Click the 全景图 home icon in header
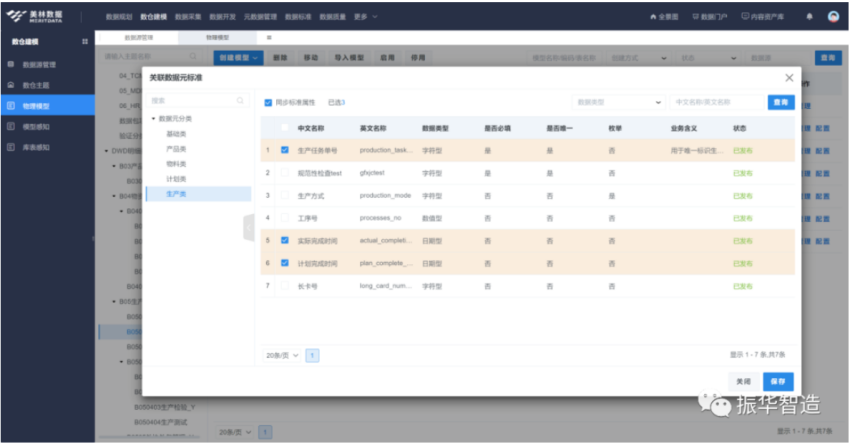The height and width of the screenshot is (444, 850). (654, 17)
